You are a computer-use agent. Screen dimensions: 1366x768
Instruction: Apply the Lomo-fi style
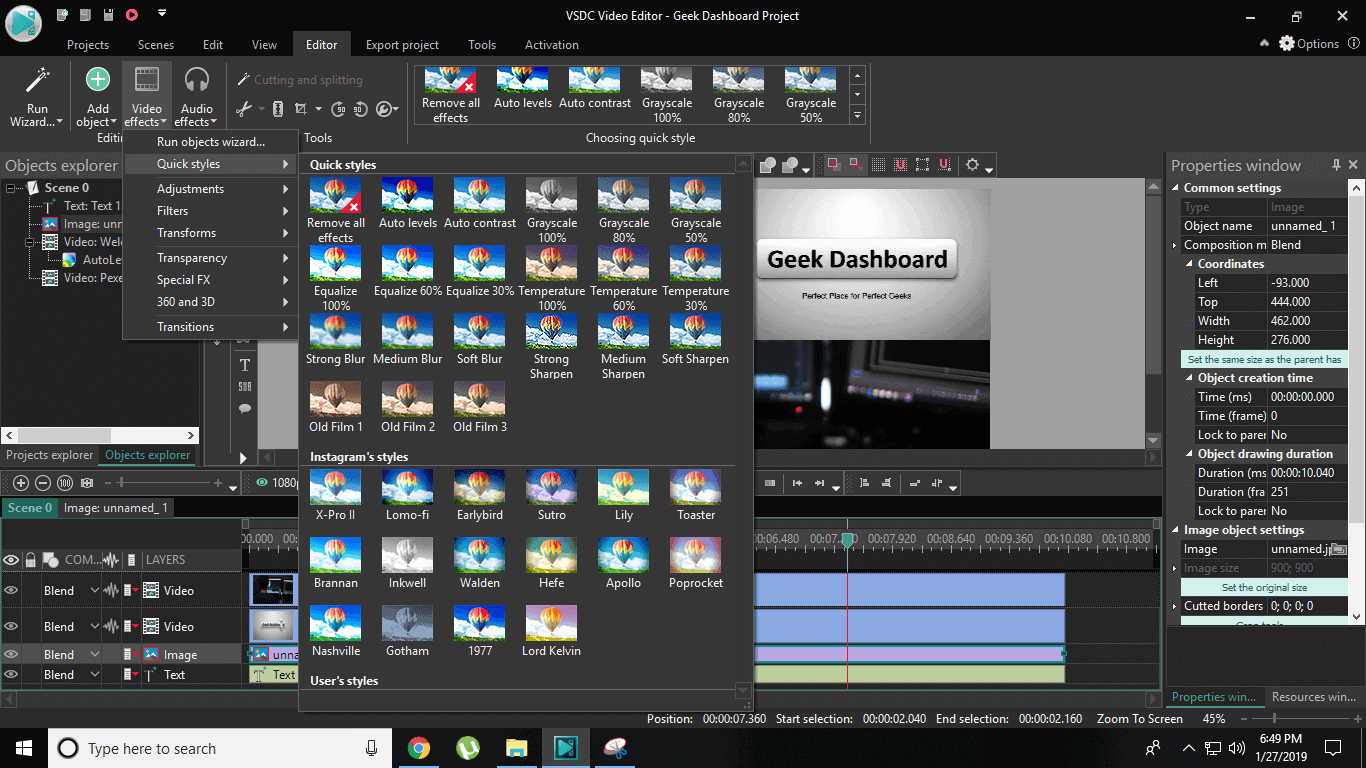pos(408,496)
